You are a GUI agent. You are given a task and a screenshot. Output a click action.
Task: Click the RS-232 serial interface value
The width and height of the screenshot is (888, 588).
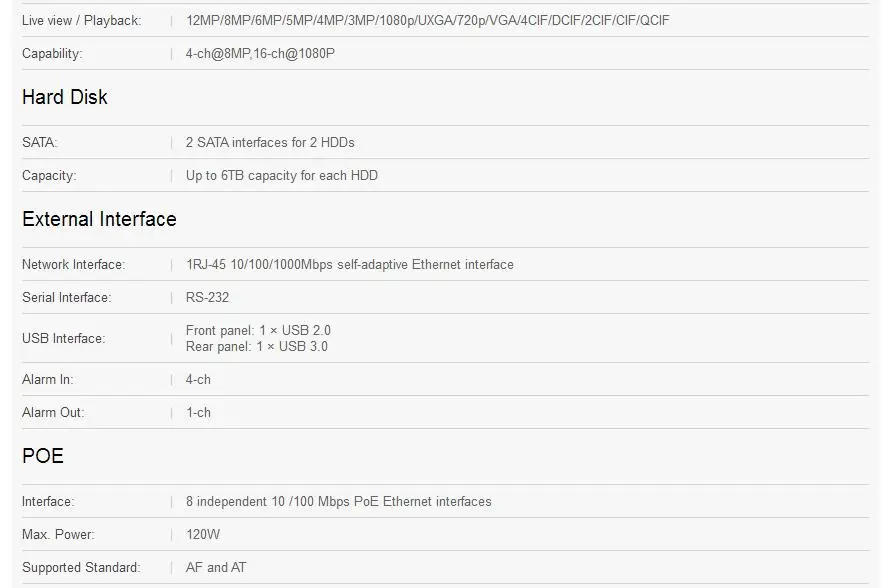tap(207, 297)
